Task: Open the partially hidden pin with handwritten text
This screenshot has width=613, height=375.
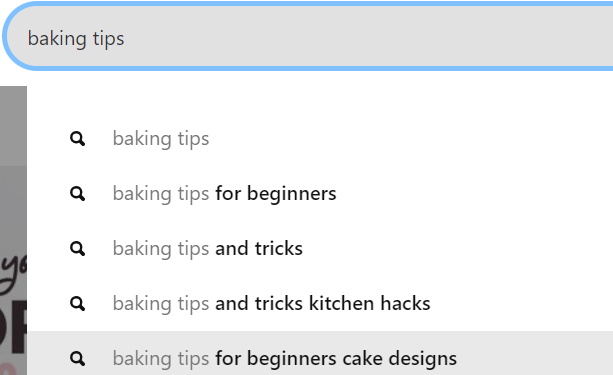Action: click(x=13, y=271)
